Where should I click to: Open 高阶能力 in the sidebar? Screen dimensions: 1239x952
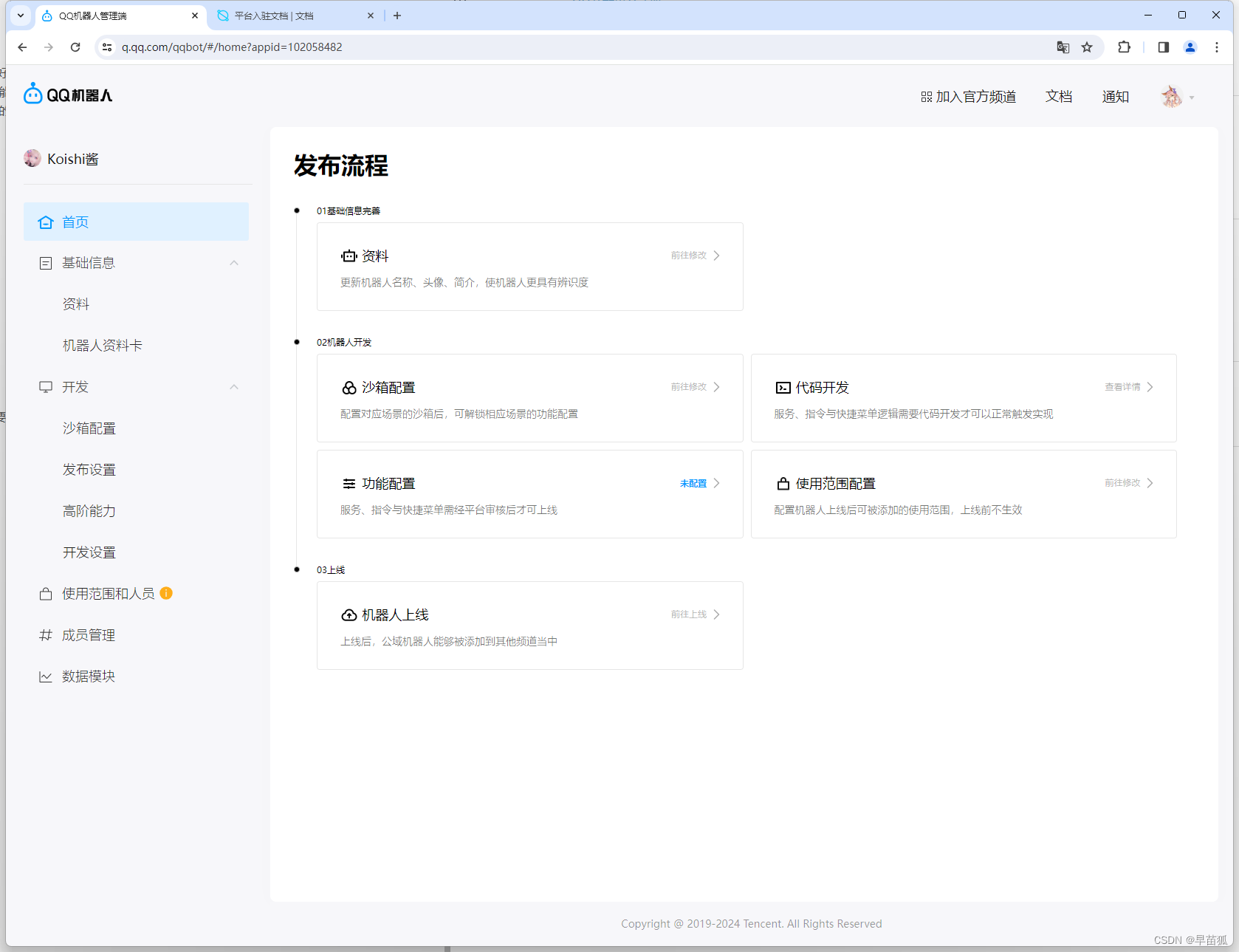click(89, 511)
